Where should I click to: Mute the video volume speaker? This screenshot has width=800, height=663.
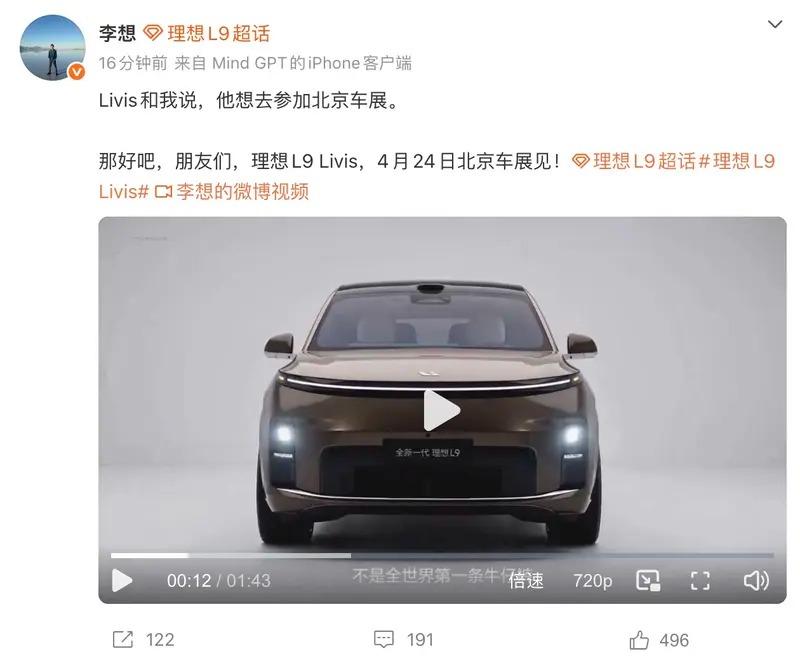(x=756, y=580)
